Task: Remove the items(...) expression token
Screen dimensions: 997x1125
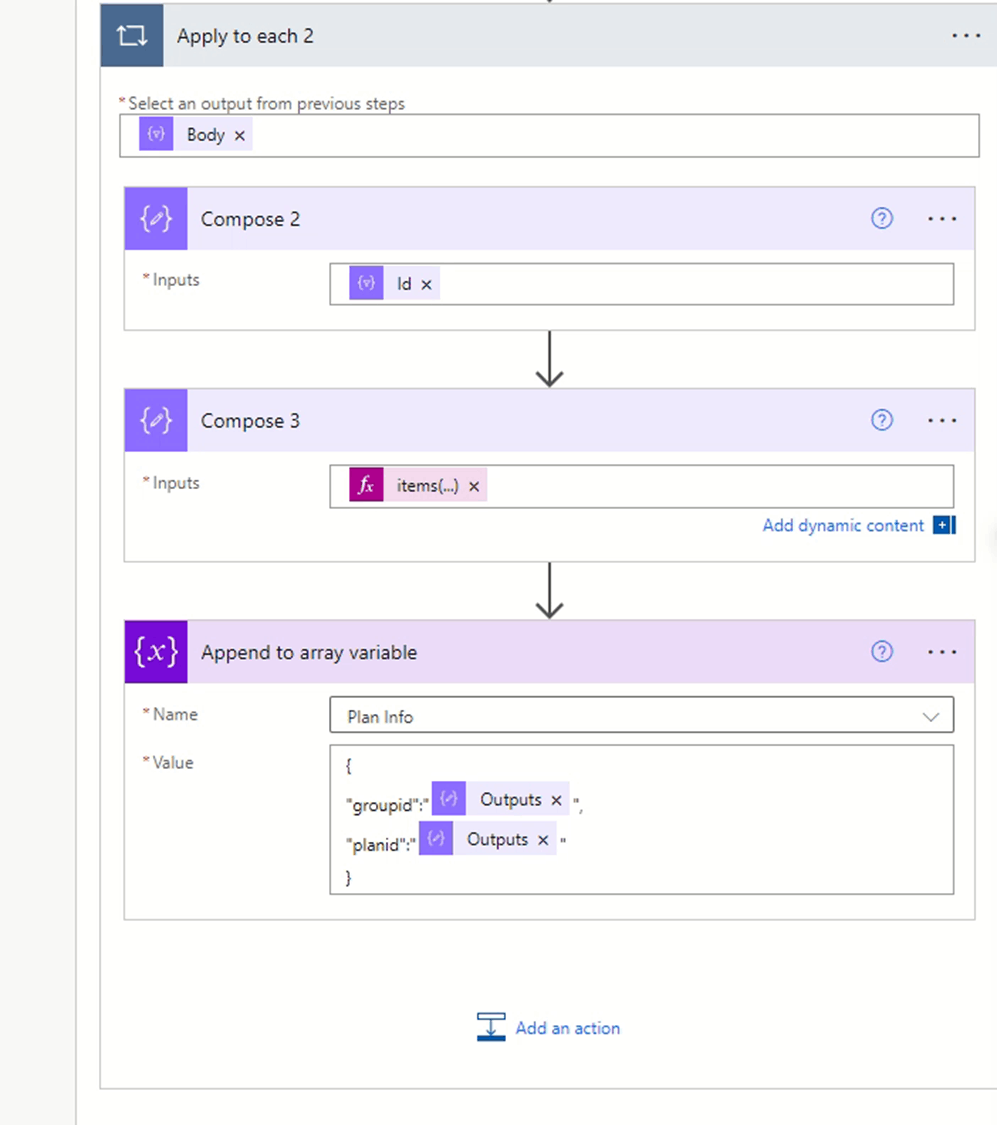Action: [473, 486]
